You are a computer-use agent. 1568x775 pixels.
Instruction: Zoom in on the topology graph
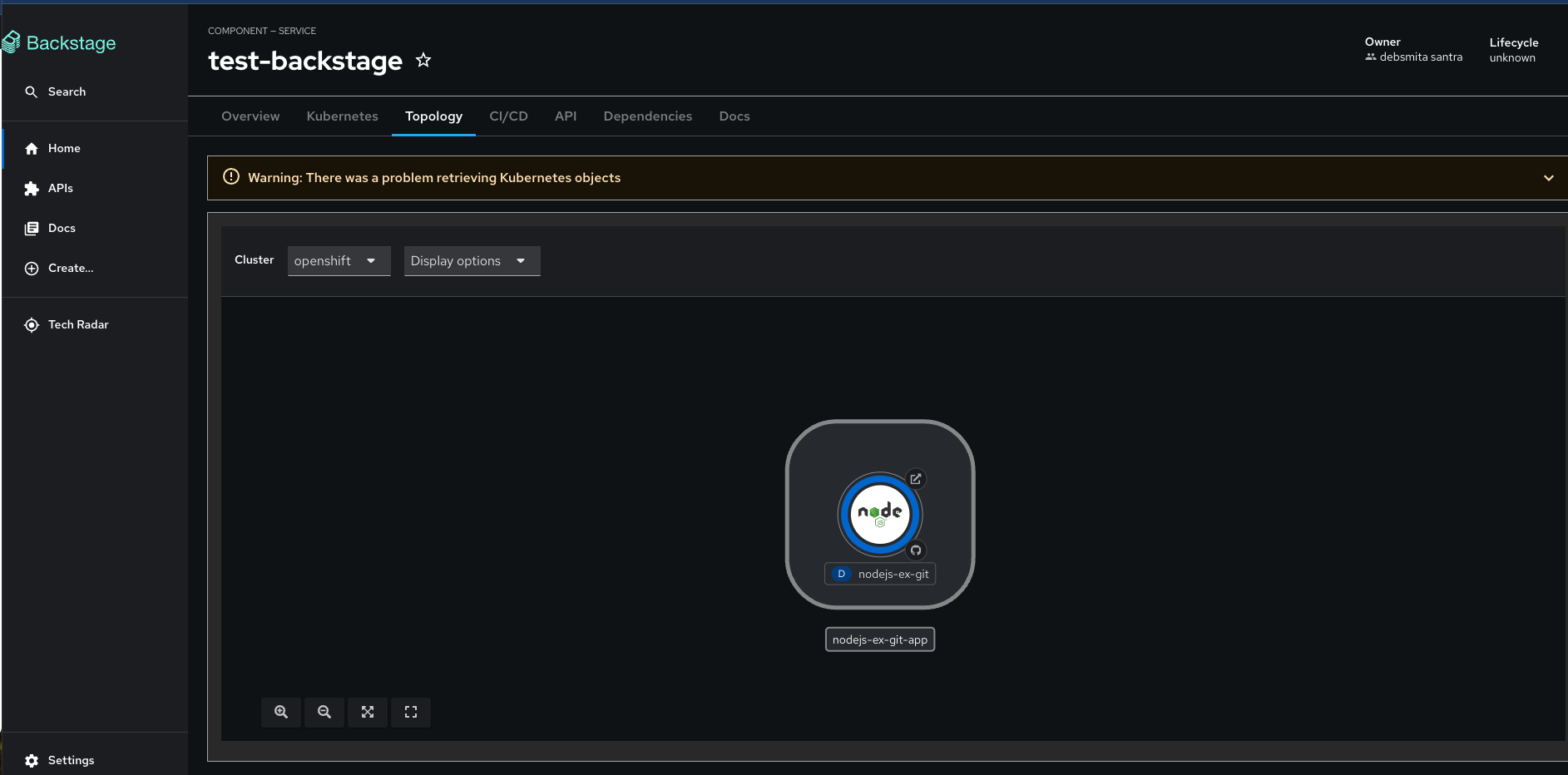281,712
